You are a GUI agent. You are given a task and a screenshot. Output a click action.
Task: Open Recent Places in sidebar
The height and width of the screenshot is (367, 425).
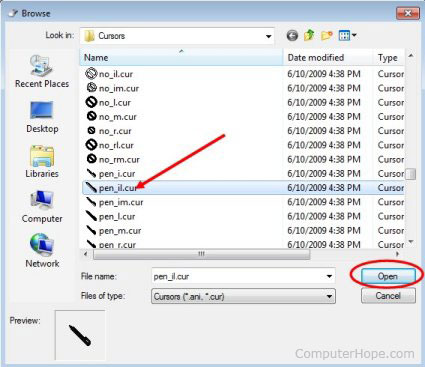coord(42,72)
